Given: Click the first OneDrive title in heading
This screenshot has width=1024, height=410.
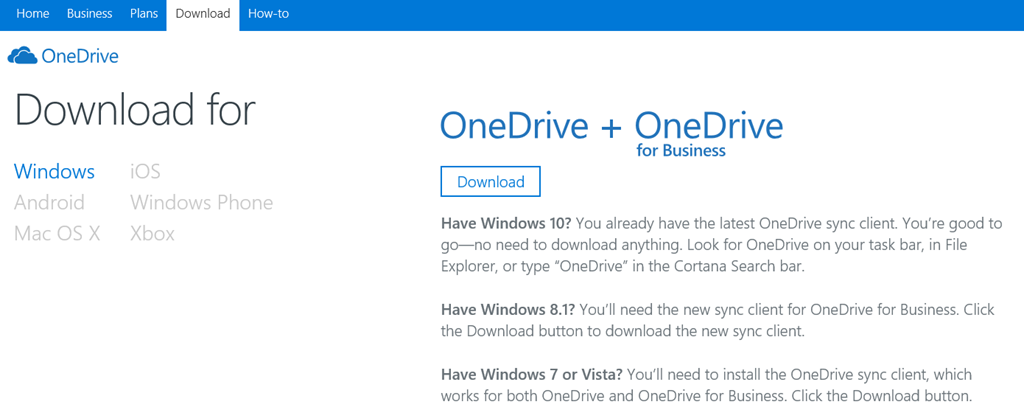Looking at the screenshot, I should [x=514, y=127].
